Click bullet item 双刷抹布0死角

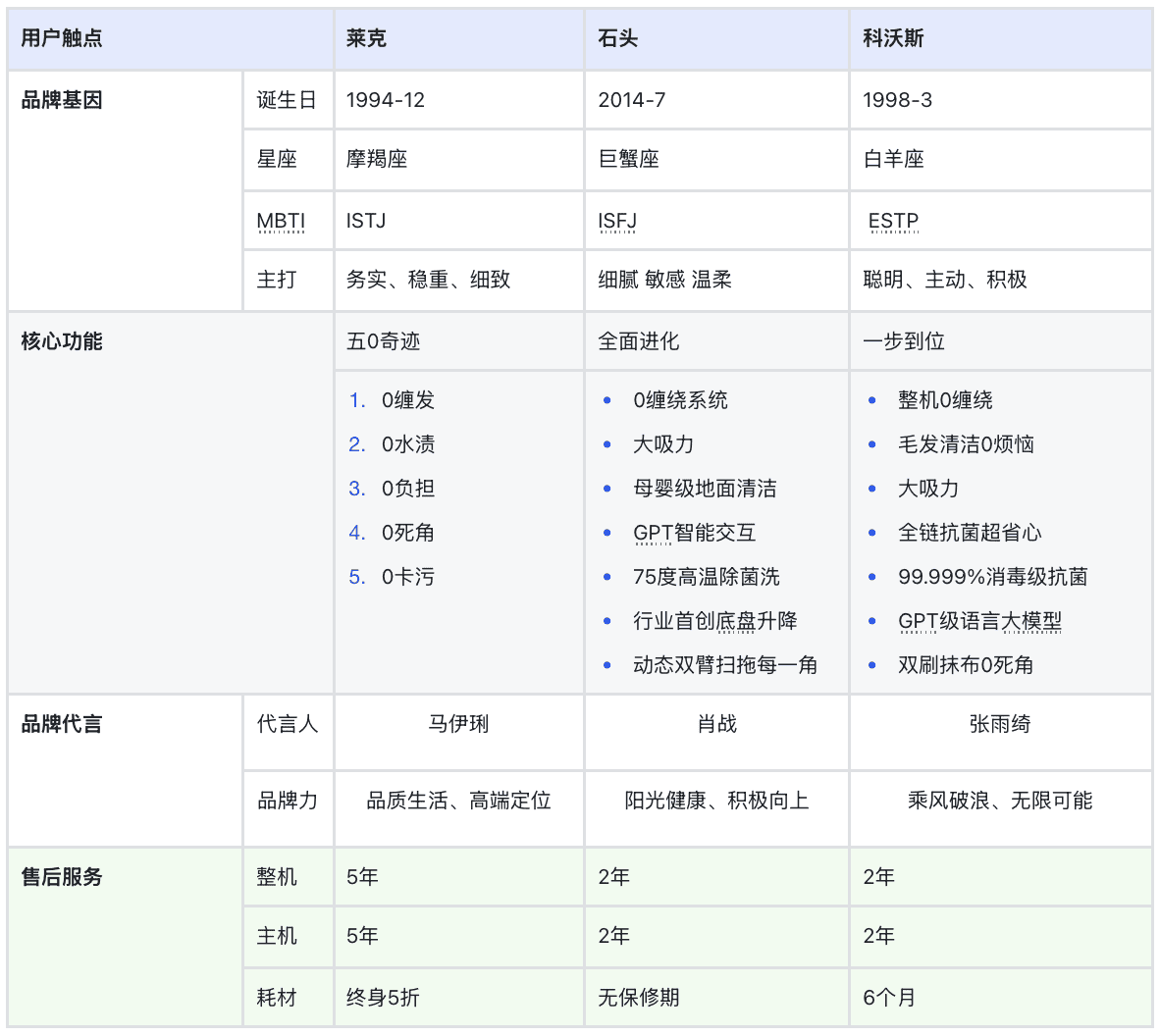click(966, 665)
